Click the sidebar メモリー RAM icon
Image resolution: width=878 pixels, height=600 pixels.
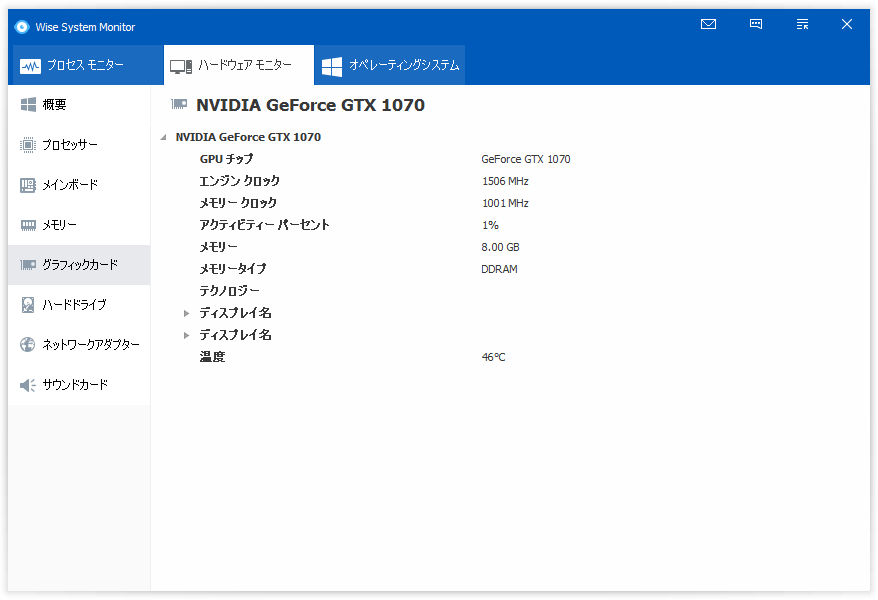(28, 225)
